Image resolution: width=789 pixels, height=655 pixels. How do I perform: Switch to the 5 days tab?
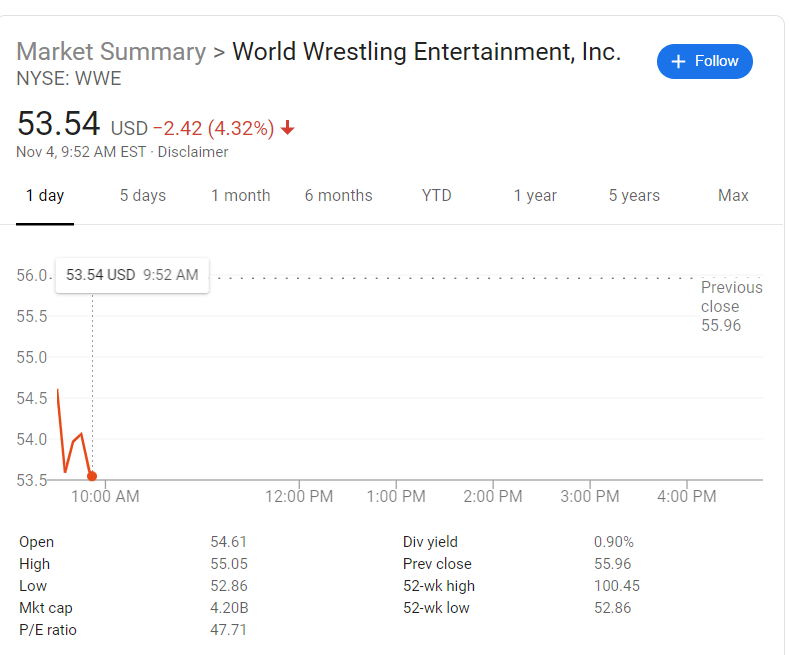[x=143, y=196]
